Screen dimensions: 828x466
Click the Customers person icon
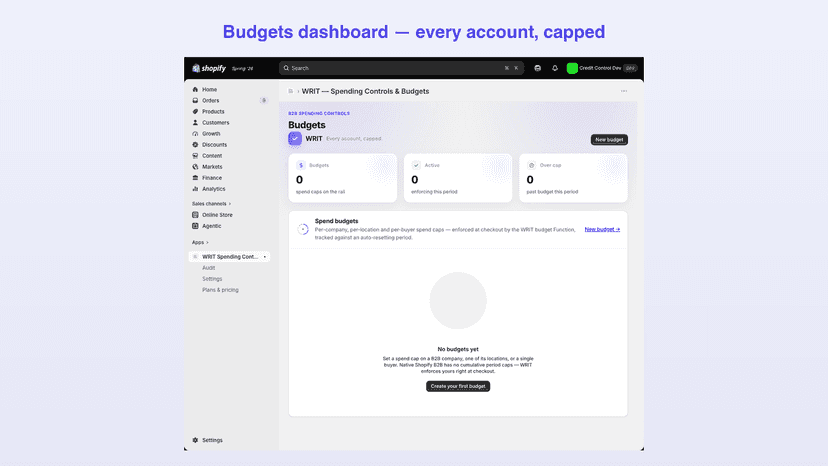(195, 123)
